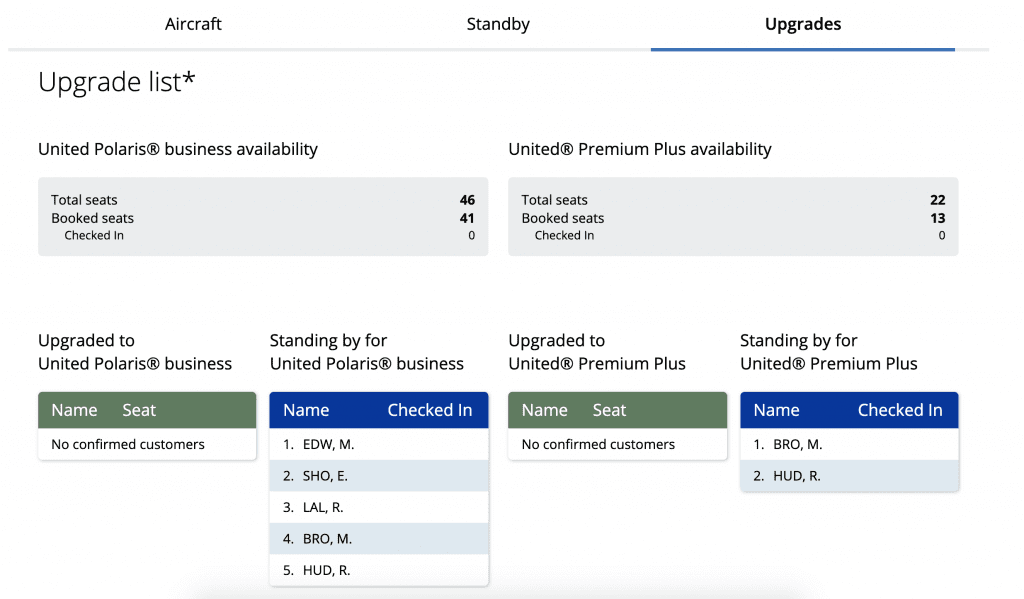1024x599 pixels.
Task: Click No confirmed customers under Polaris upgrades
Action: pos(128,444)
